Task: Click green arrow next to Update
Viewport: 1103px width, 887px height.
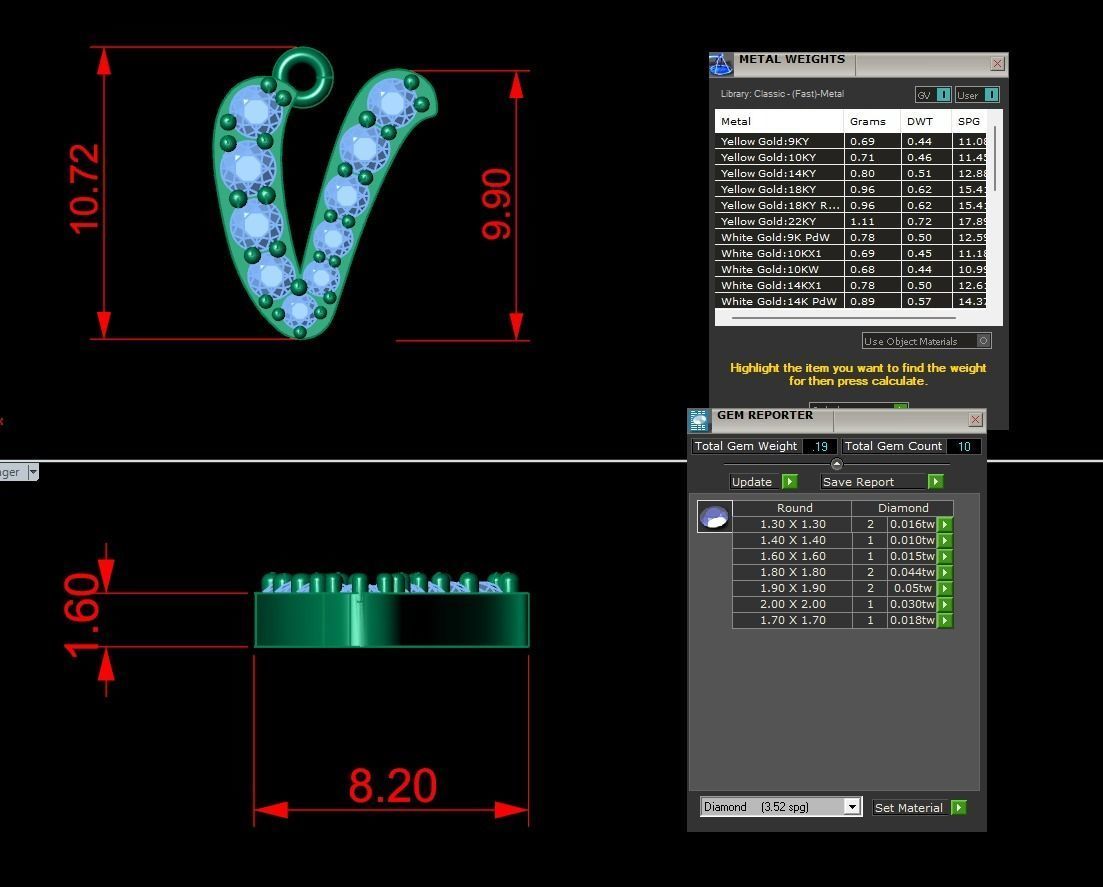Action: point(790,482)
